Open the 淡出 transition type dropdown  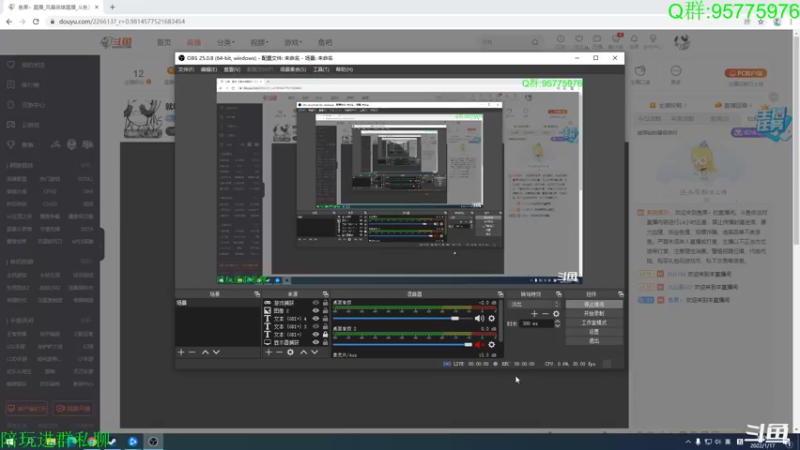click(x=534, y=304)
